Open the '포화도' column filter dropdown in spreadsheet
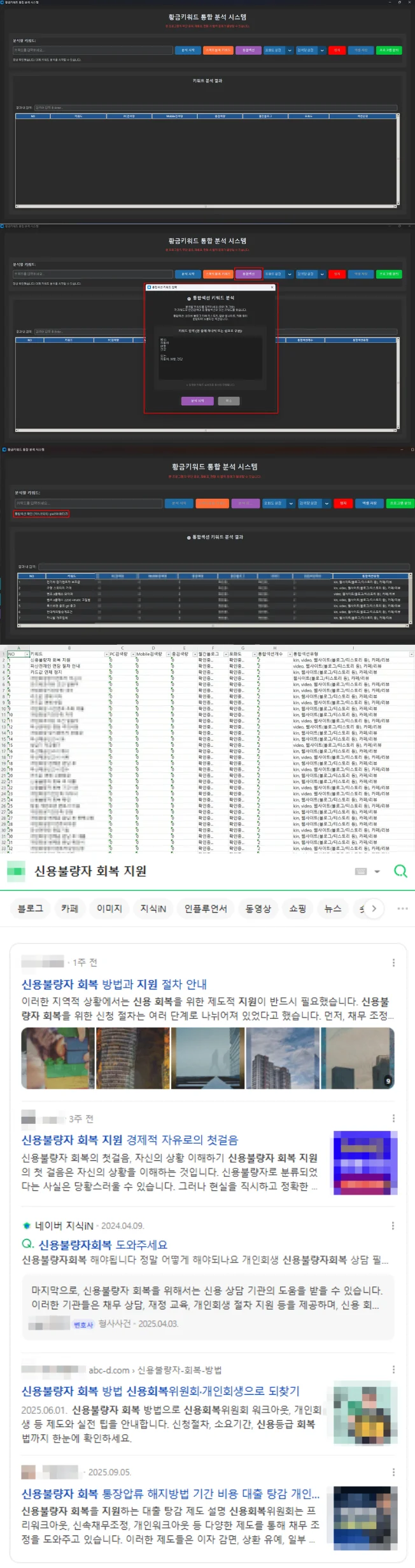This screenshot has width=415, height=1568. point(255,654)
